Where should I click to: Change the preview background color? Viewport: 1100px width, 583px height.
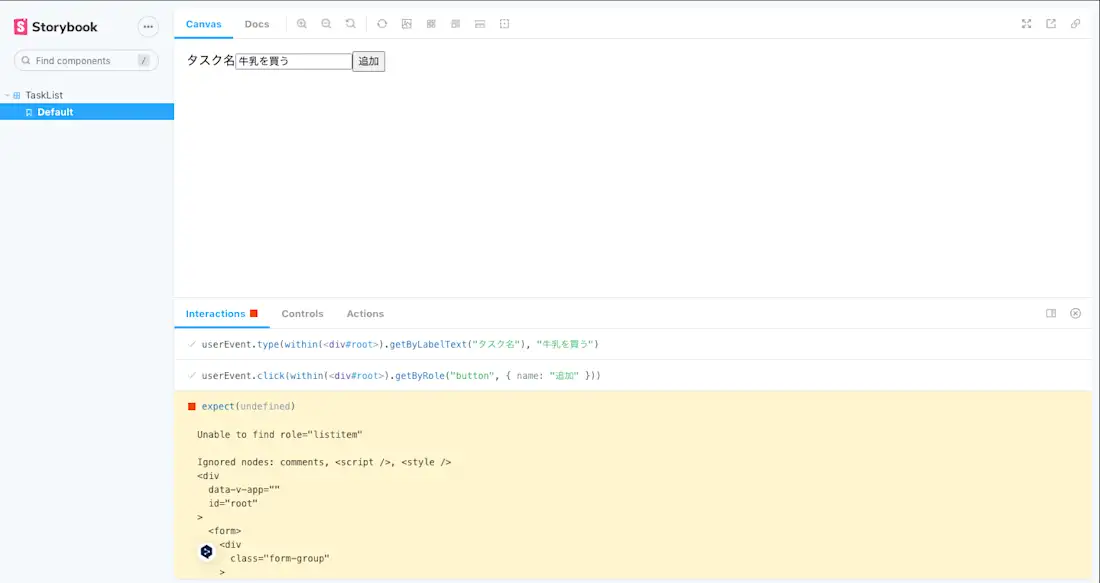406,24
